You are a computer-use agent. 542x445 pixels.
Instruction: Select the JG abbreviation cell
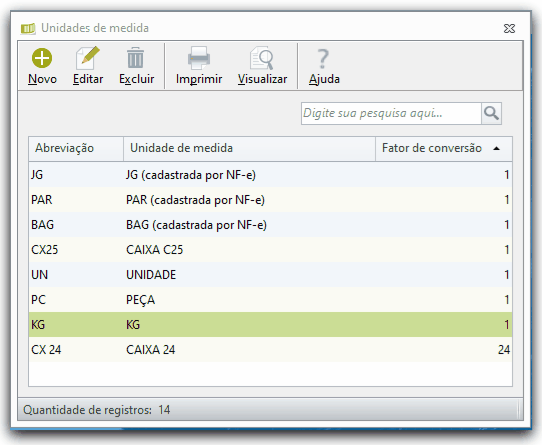tap(76, 175)
